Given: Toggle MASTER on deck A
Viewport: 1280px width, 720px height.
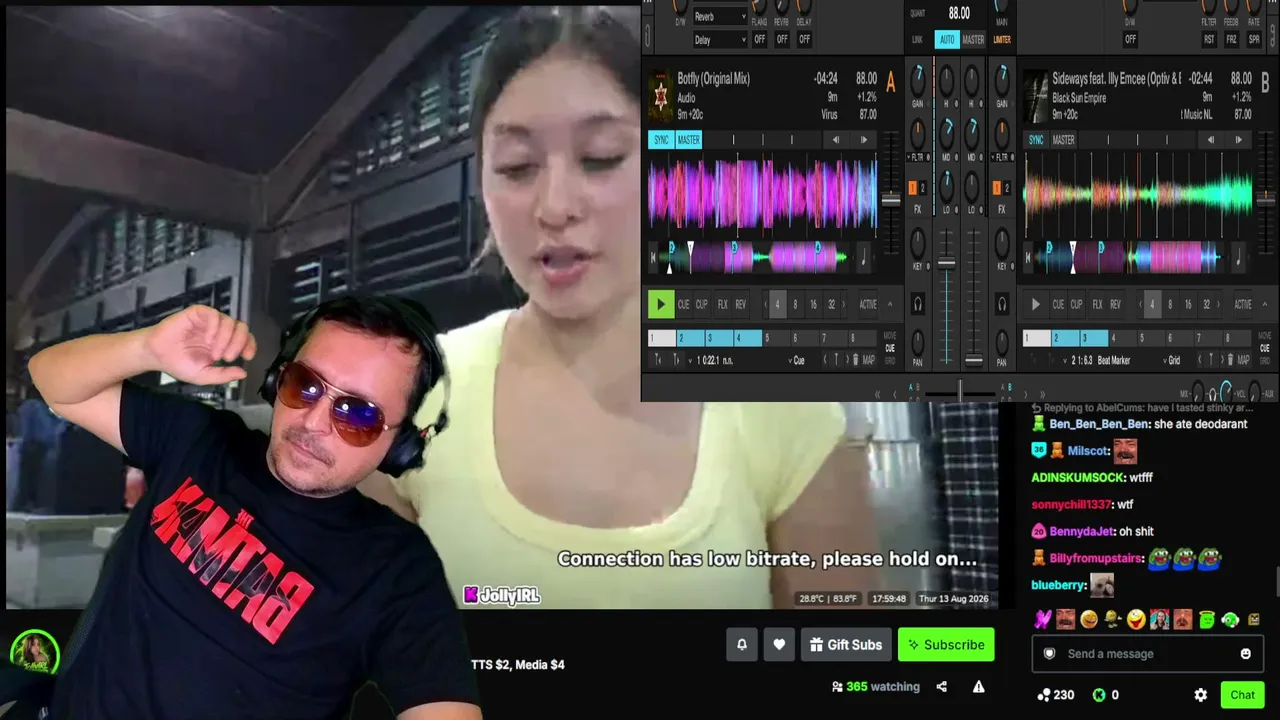Looking at the screenshot, I should 689,140.
